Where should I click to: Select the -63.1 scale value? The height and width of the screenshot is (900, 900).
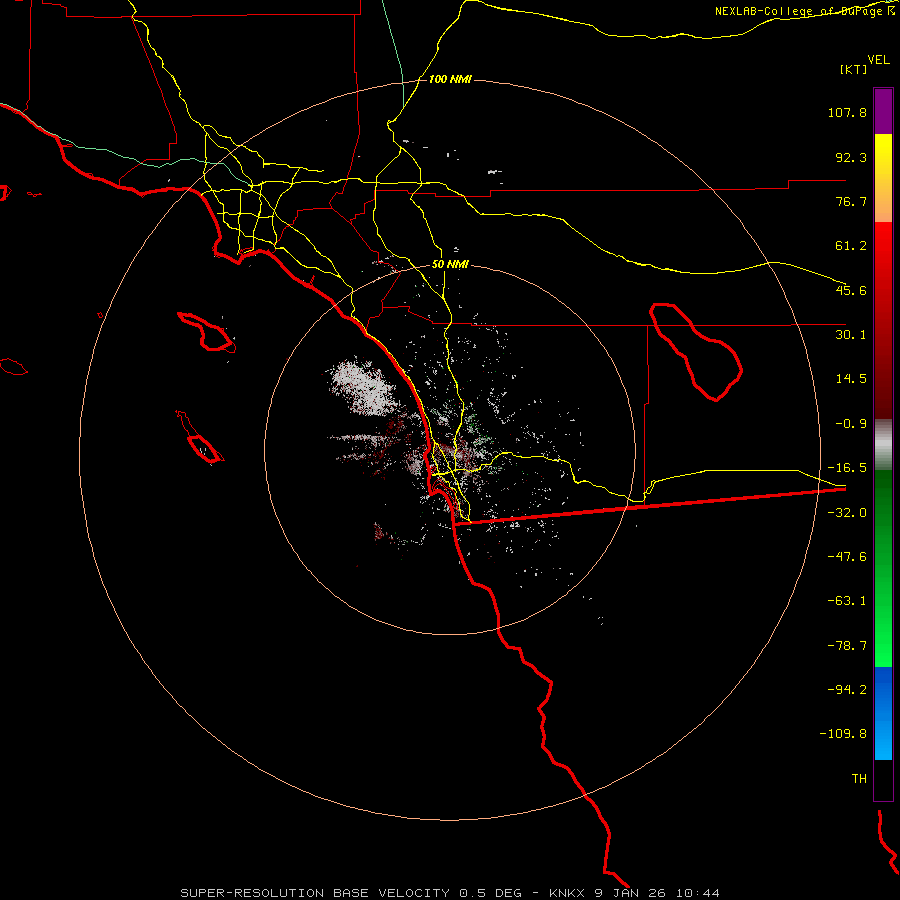pos(847,601)
